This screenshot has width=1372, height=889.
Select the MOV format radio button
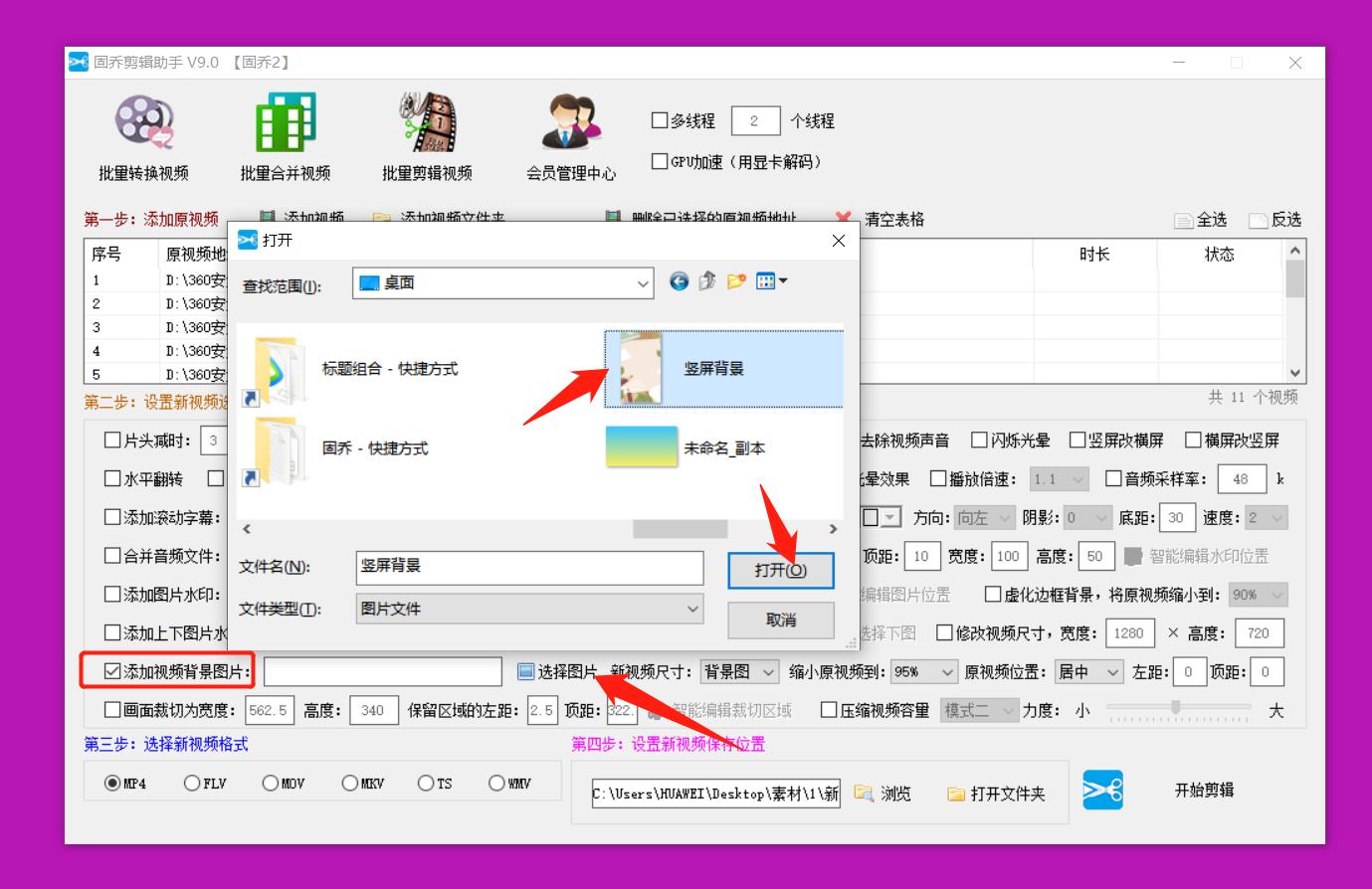[271, 784]
